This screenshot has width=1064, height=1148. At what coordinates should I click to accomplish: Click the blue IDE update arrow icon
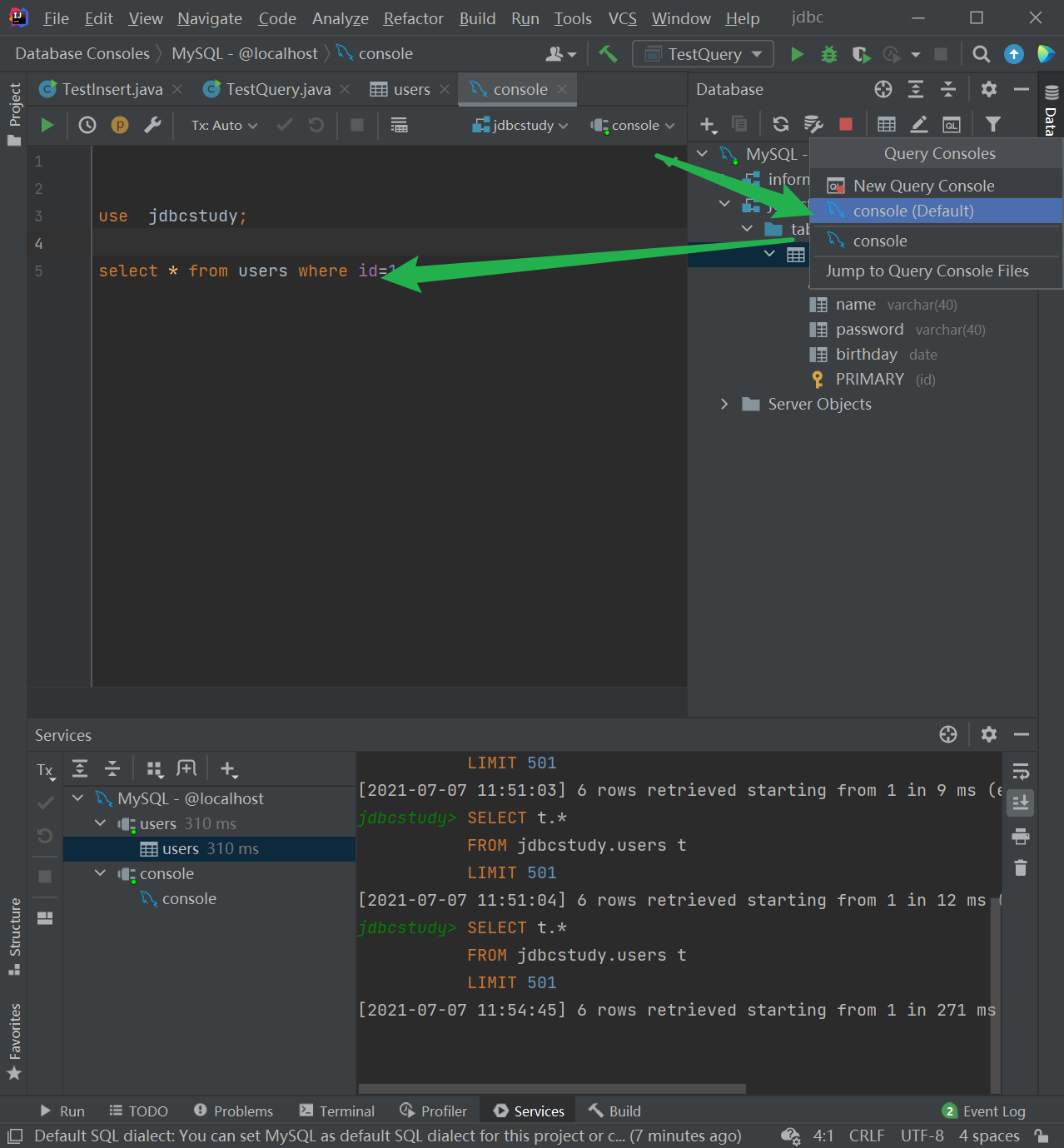pos(1013,54)
